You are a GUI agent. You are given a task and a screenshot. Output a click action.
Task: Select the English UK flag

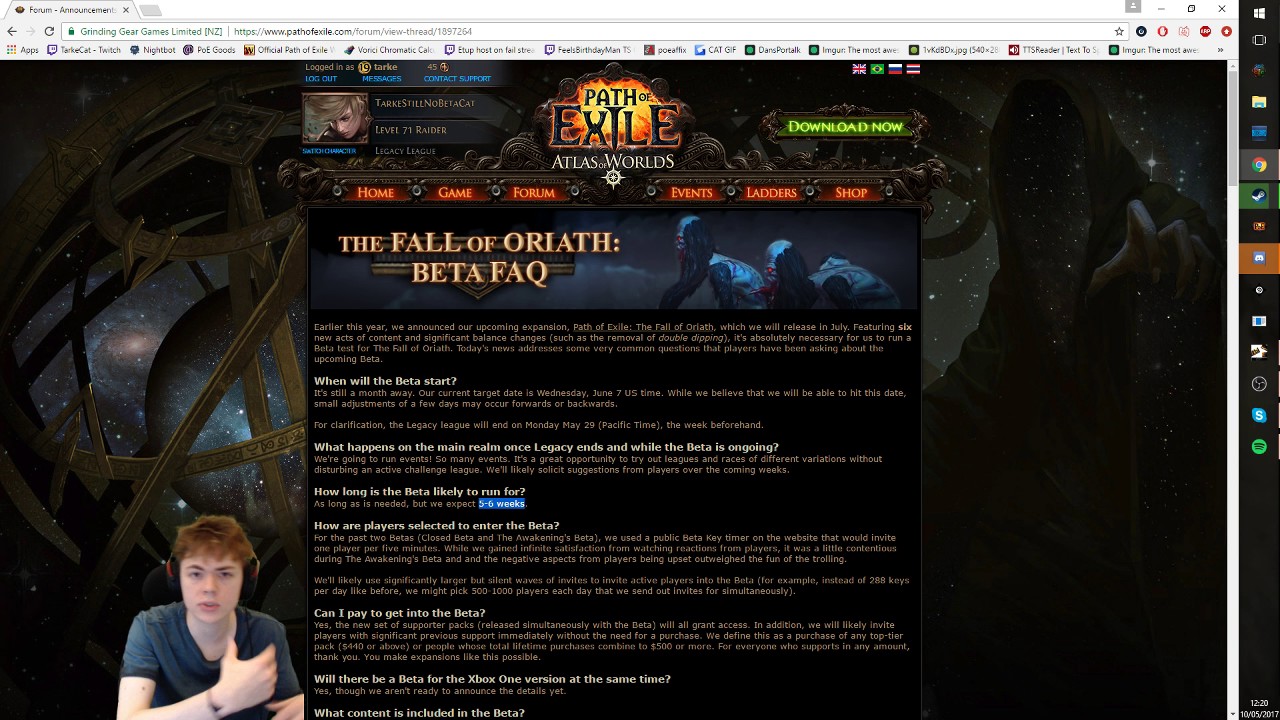coord(859,69)
